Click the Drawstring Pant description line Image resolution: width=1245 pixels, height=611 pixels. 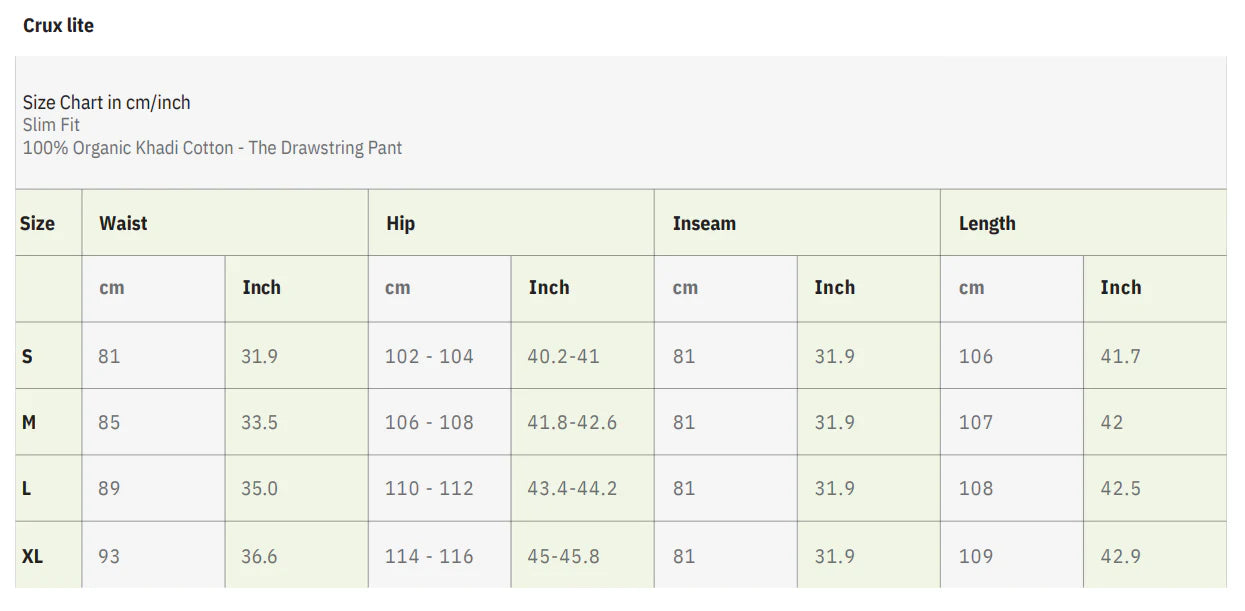[212, 148]
